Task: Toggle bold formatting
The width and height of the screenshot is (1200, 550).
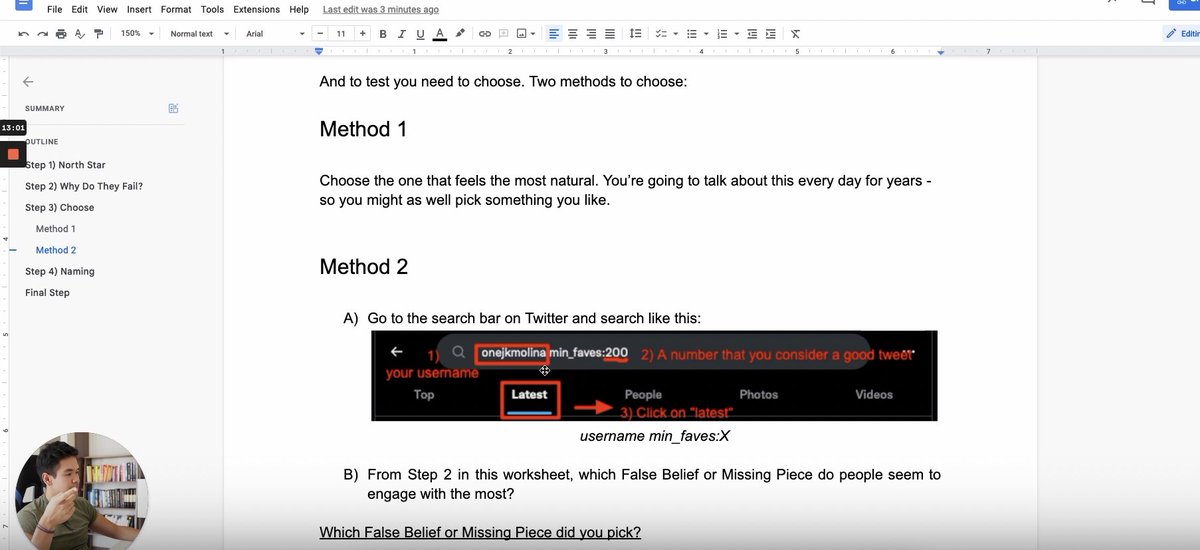Action: (383, 34)
